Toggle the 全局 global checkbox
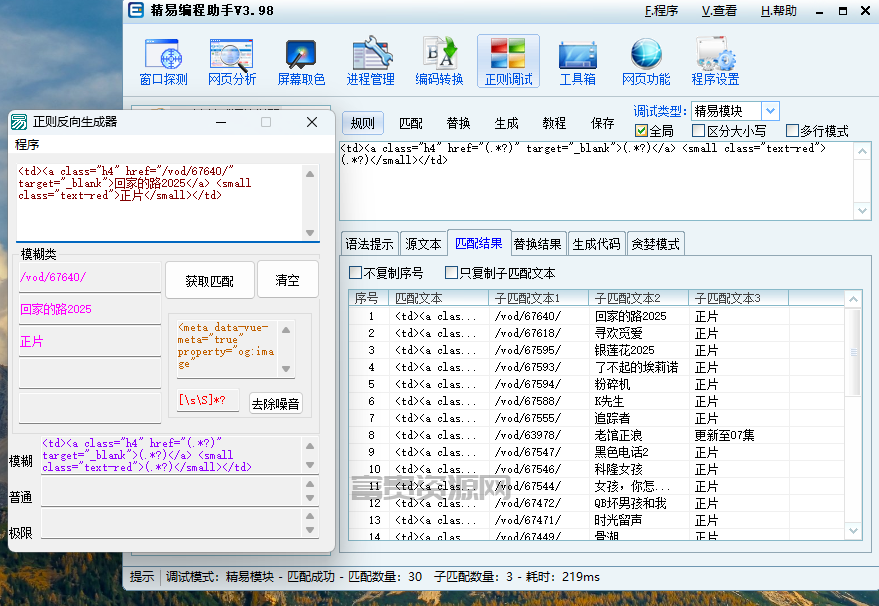Viewport: 879px width, 606px height. tap(641, 131)
